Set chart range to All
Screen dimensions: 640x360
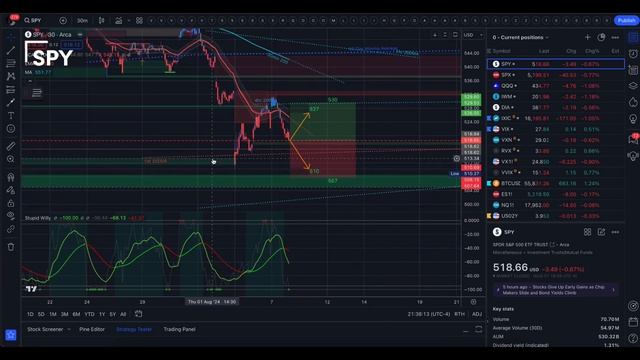[123, 314]
